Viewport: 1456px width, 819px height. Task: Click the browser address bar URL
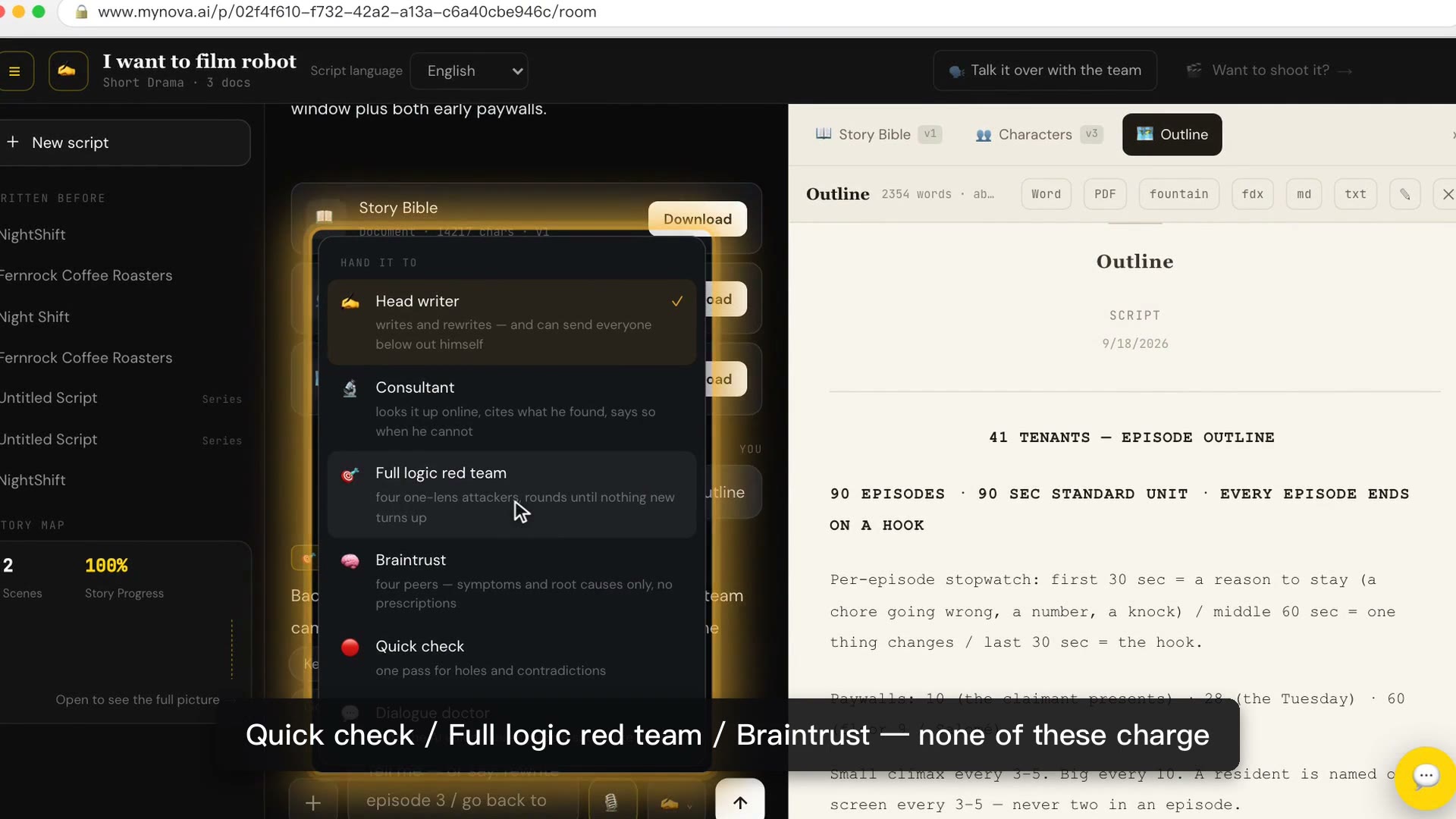[347, 12]
